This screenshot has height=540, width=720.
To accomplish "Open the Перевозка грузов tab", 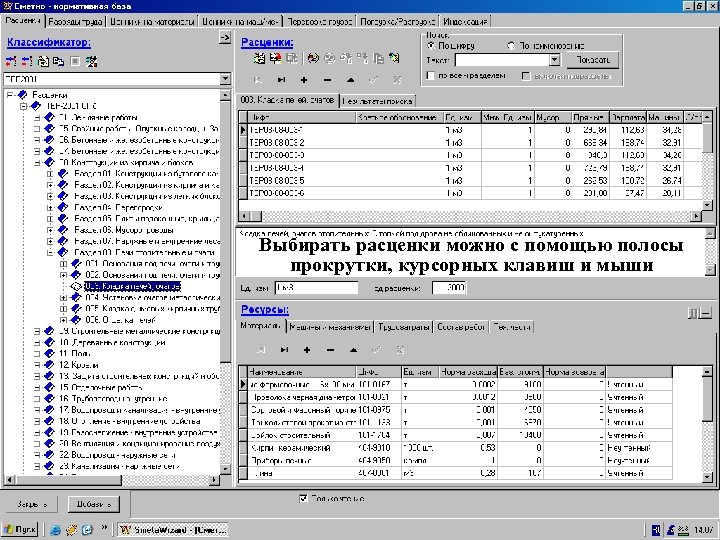I will tap(320, 22).
